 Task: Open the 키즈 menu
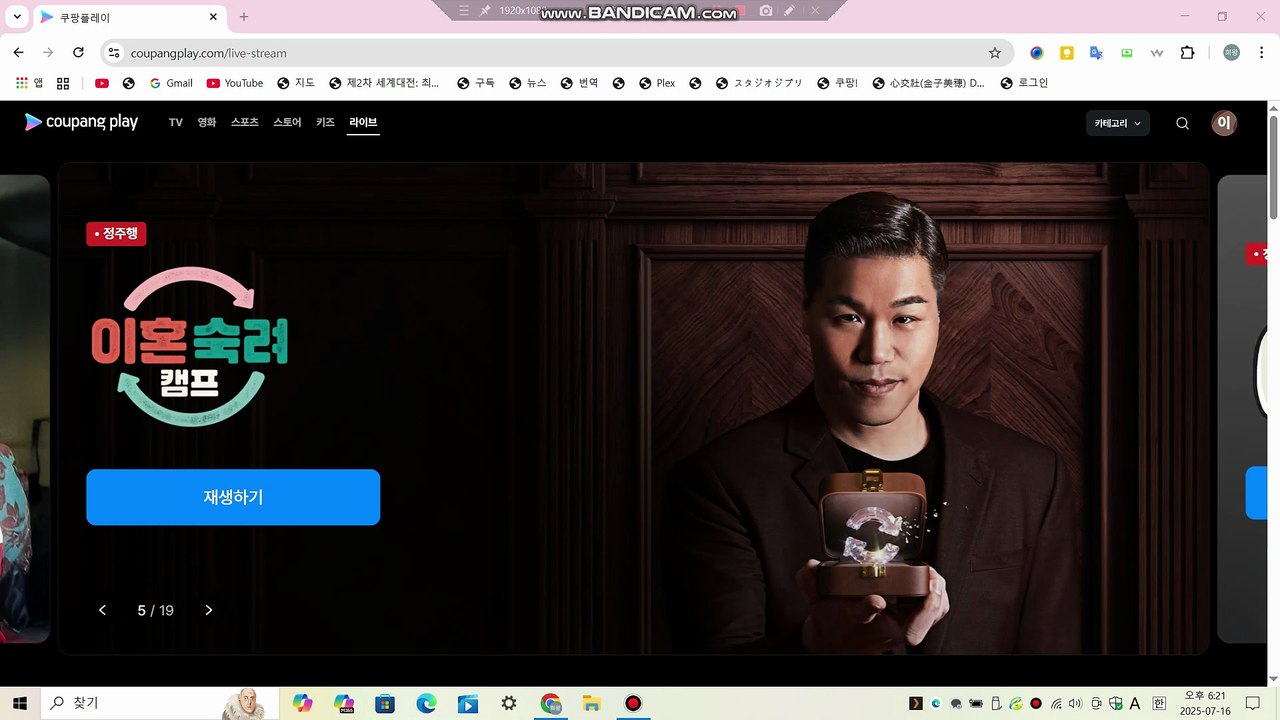pos(325,122)
